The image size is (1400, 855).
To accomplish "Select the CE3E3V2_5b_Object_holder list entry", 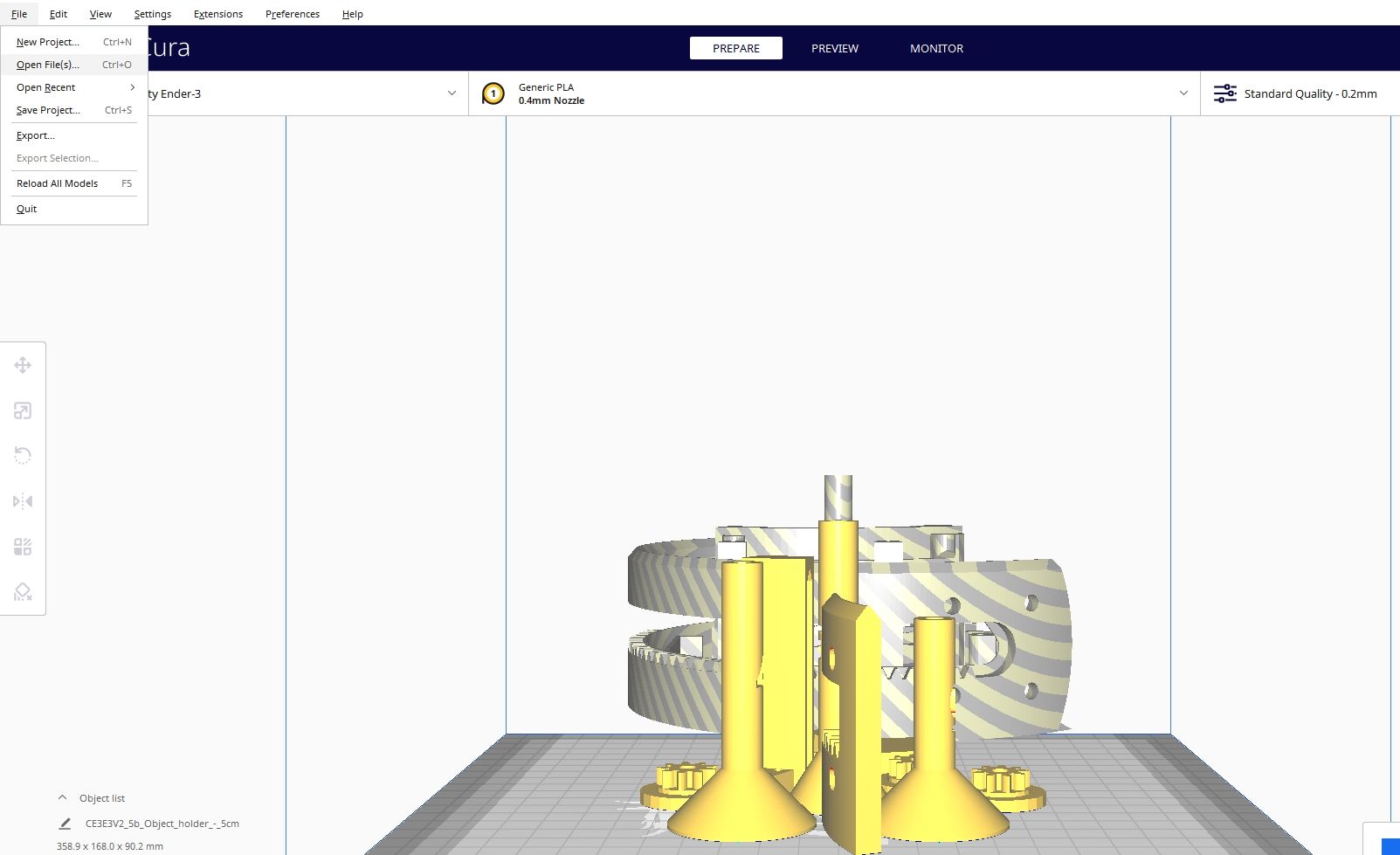I will 162,824.
